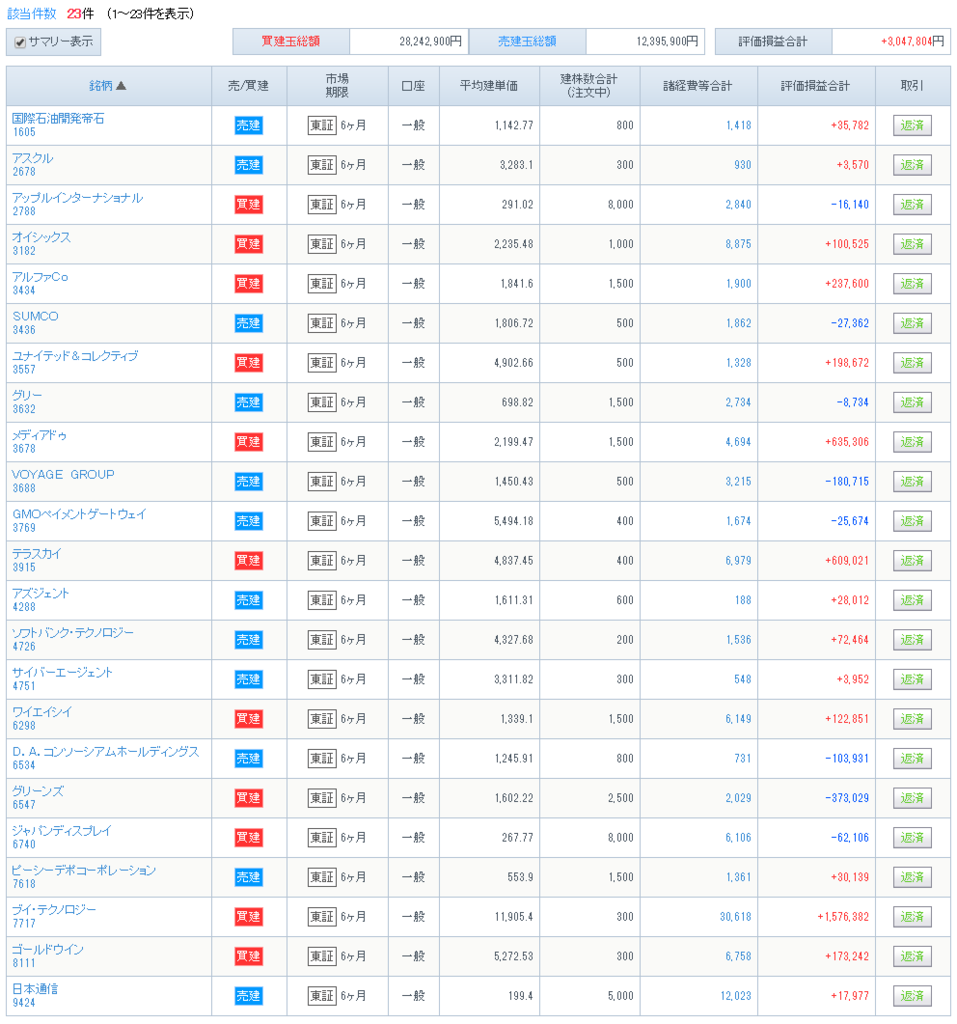
Task: Open アルファCo stock link
Action: click(x=40, y=276)
